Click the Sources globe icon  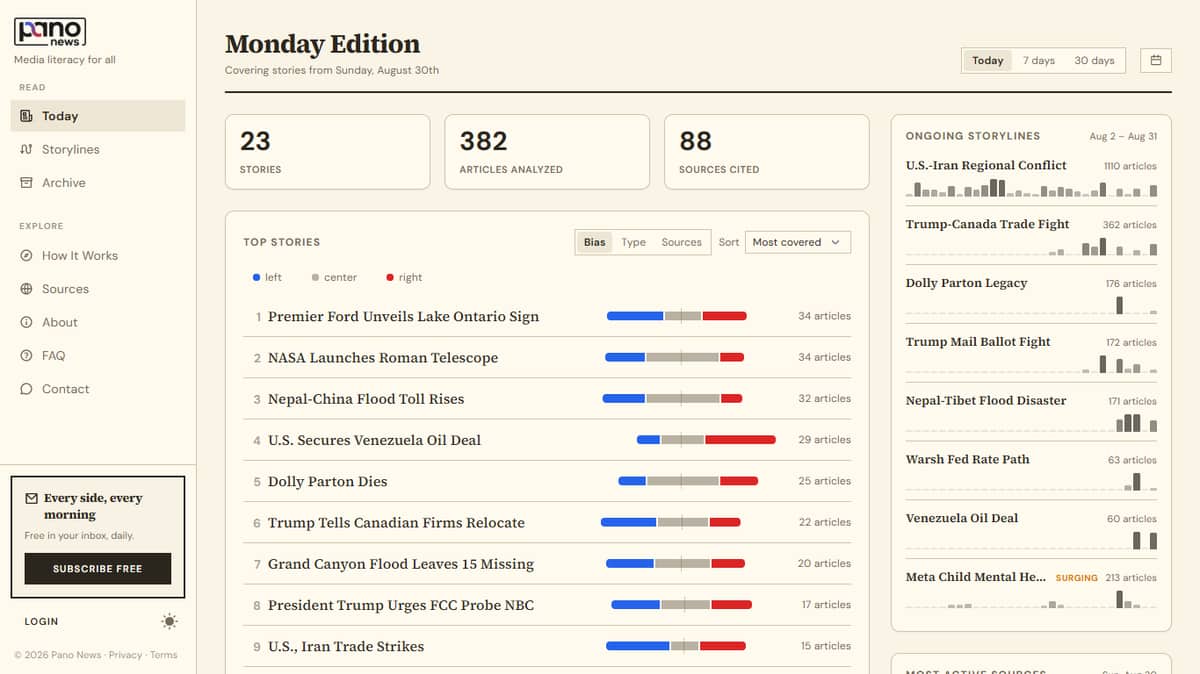click(x=26, y=289)
